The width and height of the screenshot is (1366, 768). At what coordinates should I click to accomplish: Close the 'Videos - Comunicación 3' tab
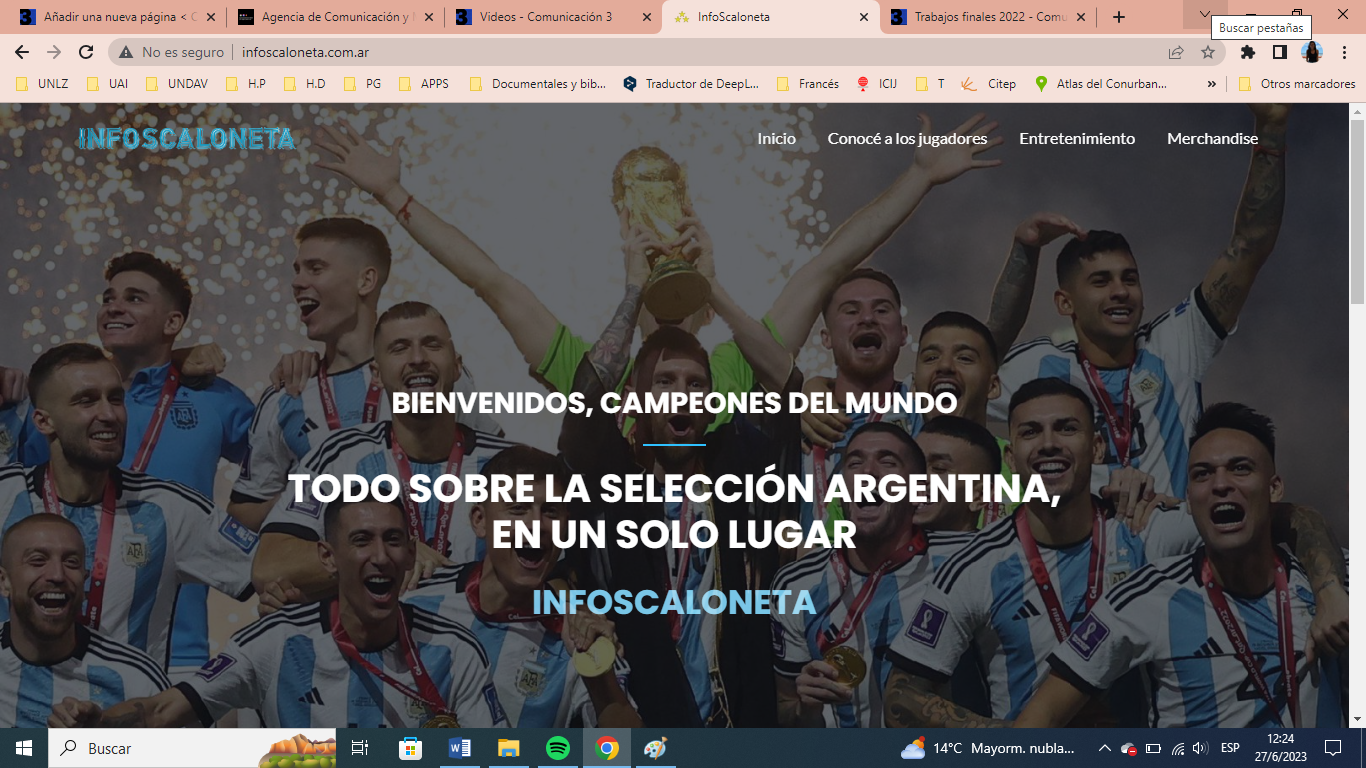click(646, 17)
